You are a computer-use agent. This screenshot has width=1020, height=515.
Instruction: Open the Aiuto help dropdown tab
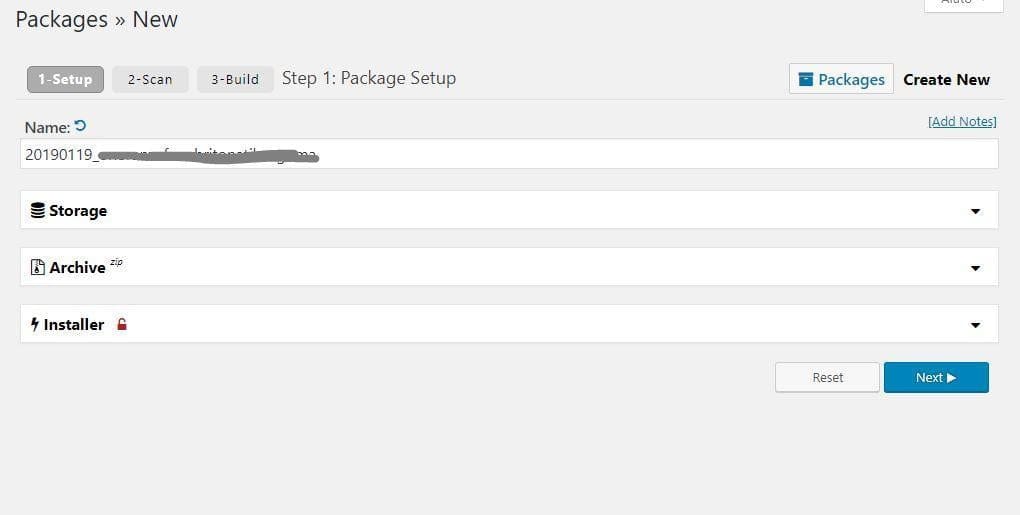pos(963,4)
